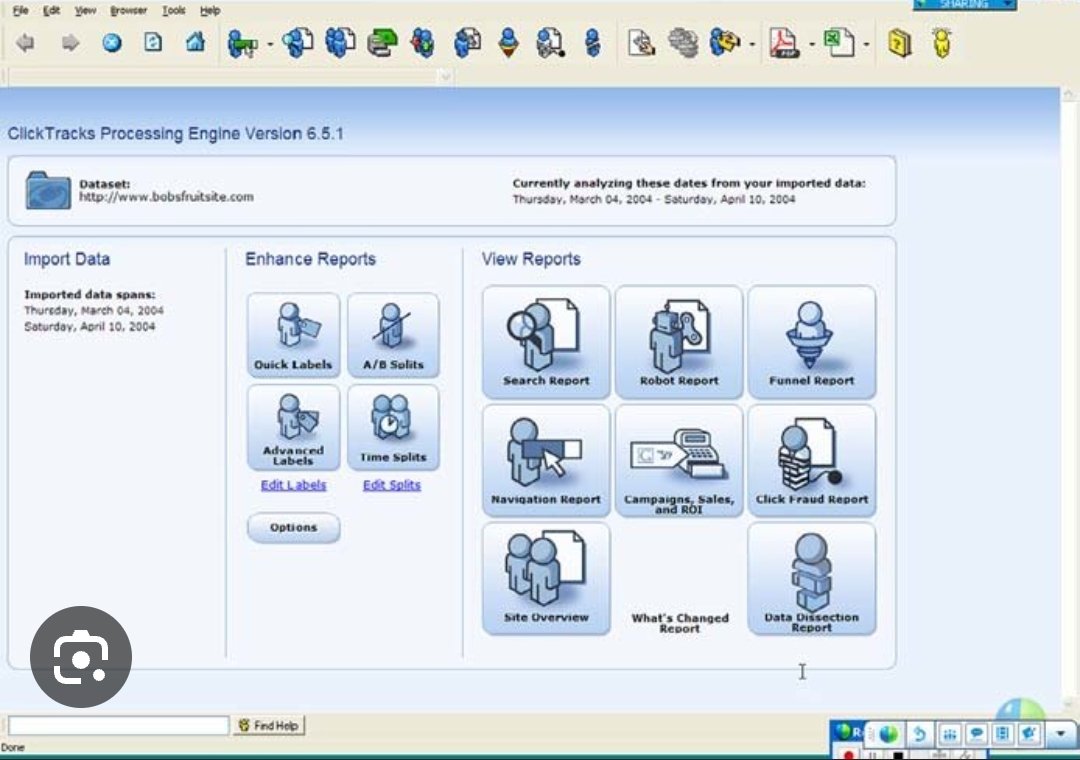Open the Site Overview report

coord(546,578)
